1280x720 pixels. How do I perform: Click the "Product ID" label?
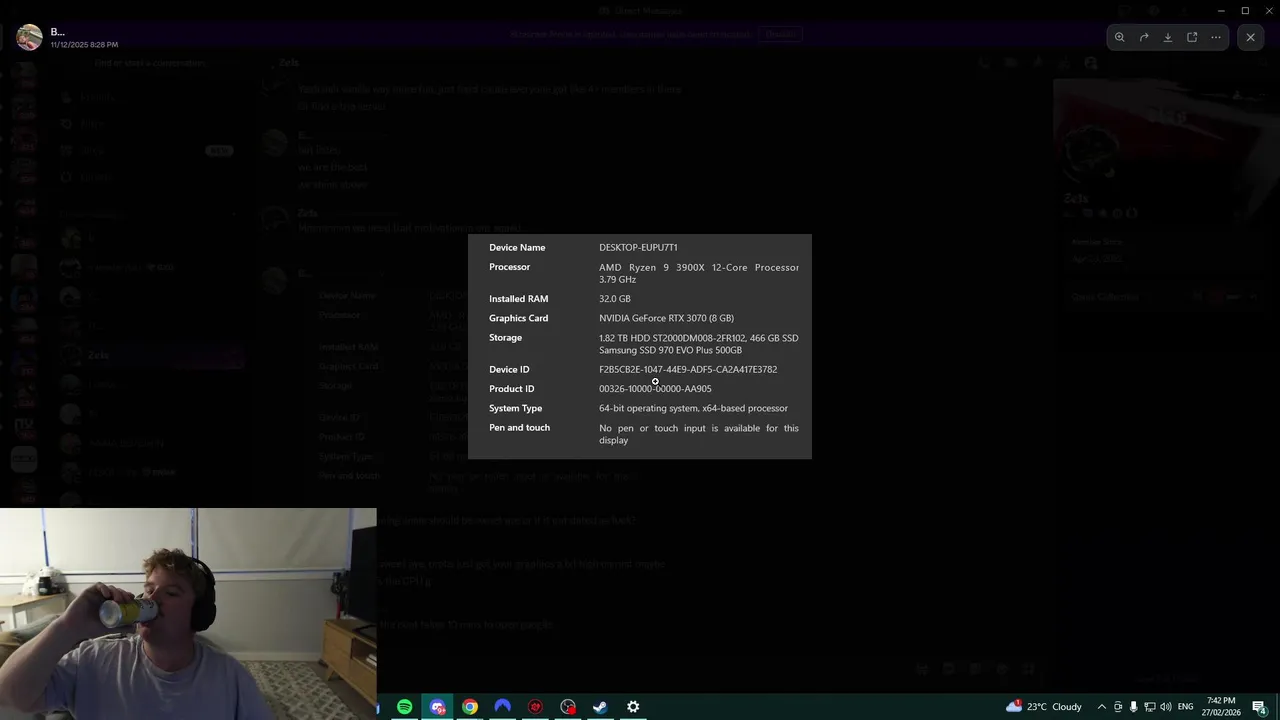tap(512, 389)
